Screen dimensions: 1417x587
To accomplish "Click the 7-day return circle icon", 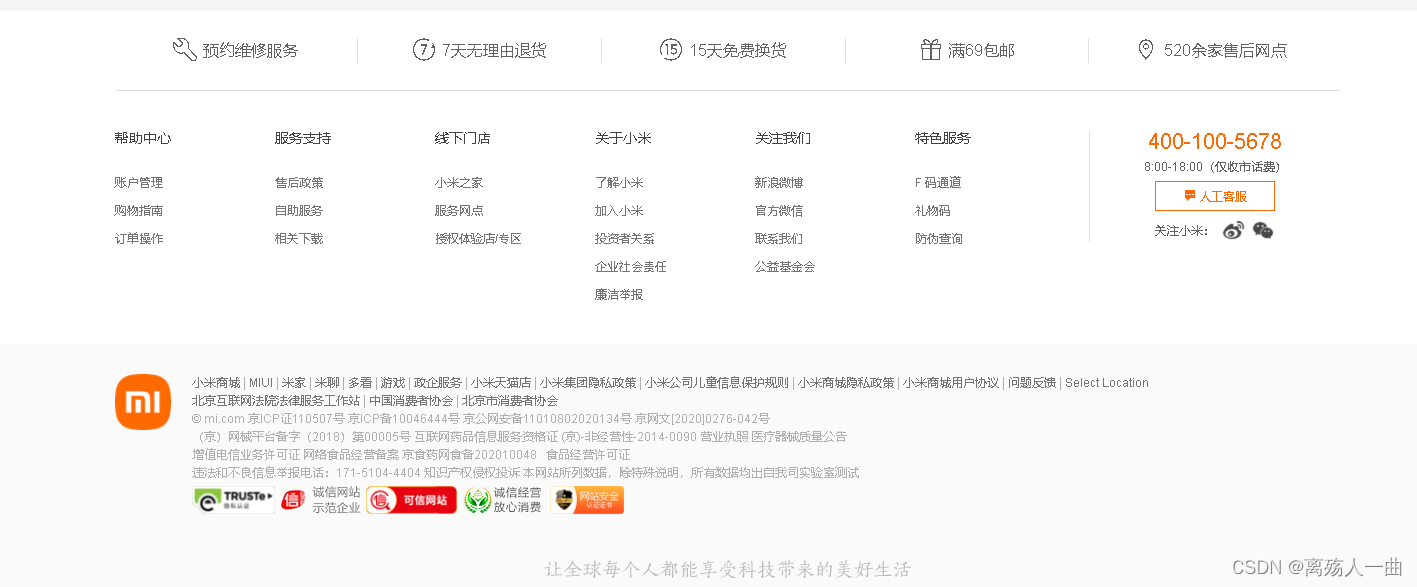I will click(424, 49).
